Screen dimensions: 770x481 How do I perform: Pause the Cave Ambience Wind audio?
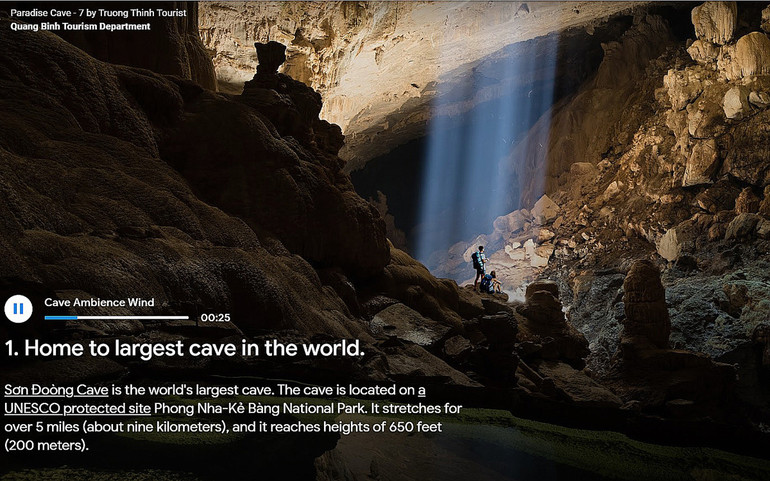point(18,309)
